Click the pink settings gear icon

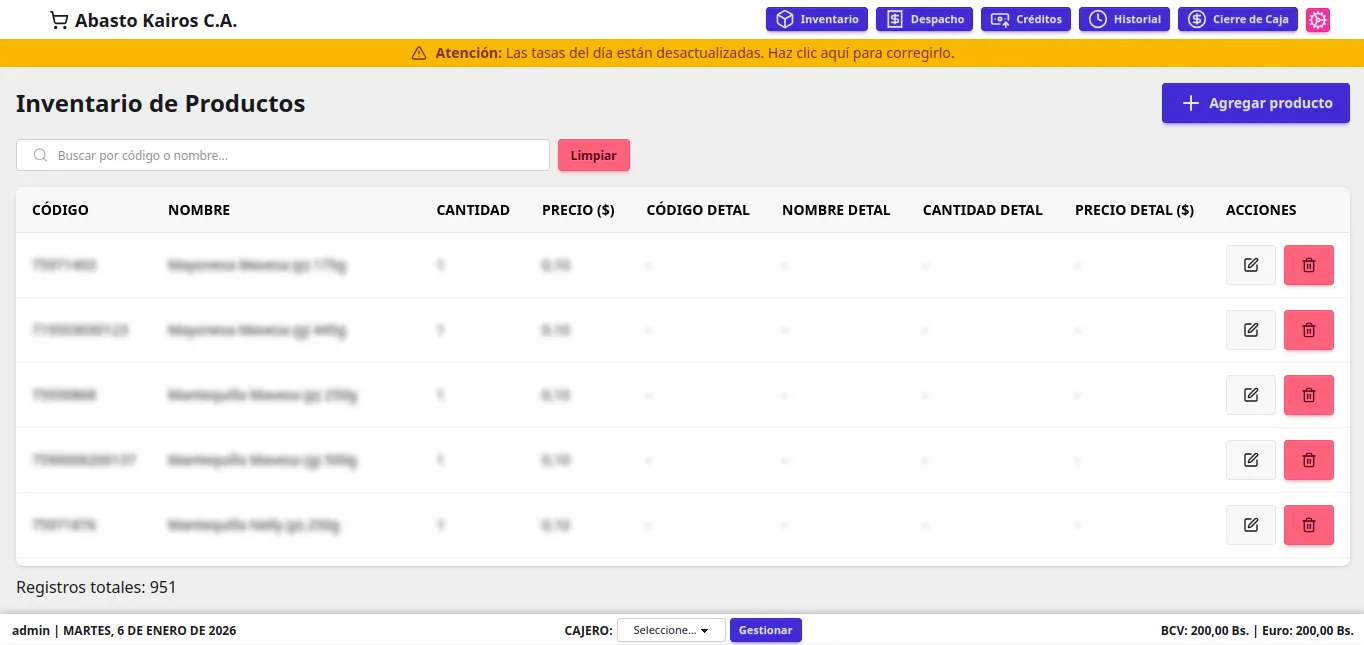click(x=1318, y=20)
